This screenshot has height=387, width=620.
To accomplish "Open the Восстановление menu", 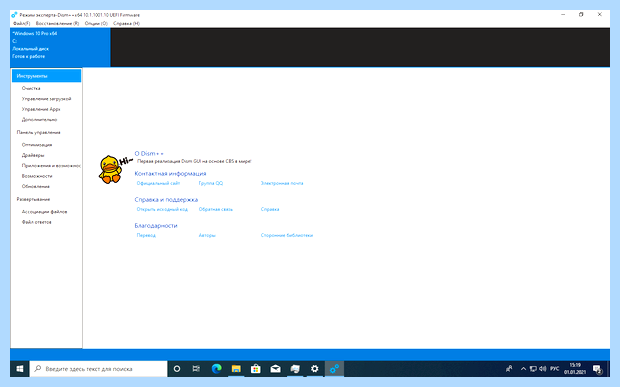I will [x=57, y=23].
